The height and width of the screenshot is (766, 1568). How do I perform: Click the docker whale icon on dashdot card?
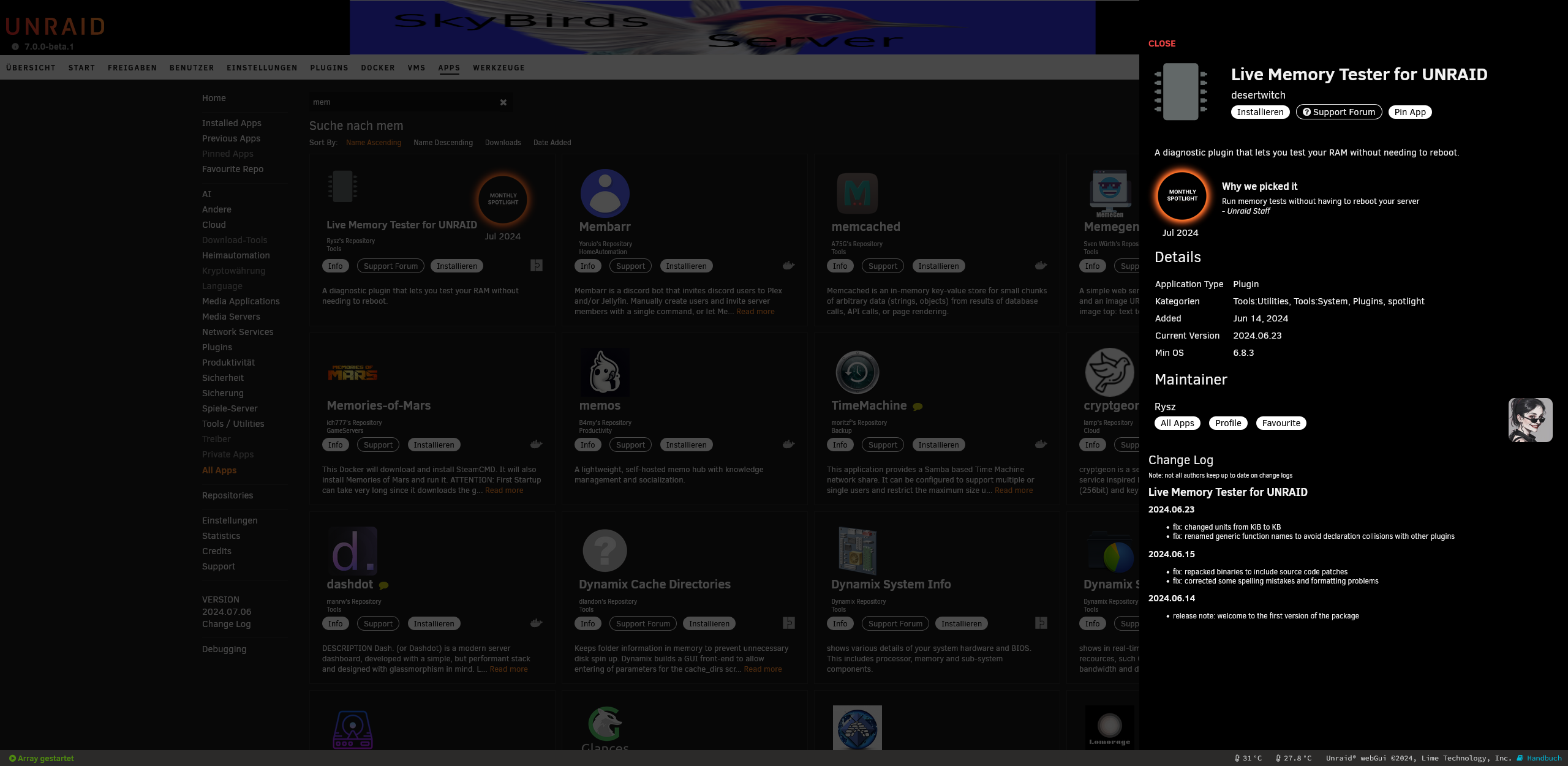537,623
